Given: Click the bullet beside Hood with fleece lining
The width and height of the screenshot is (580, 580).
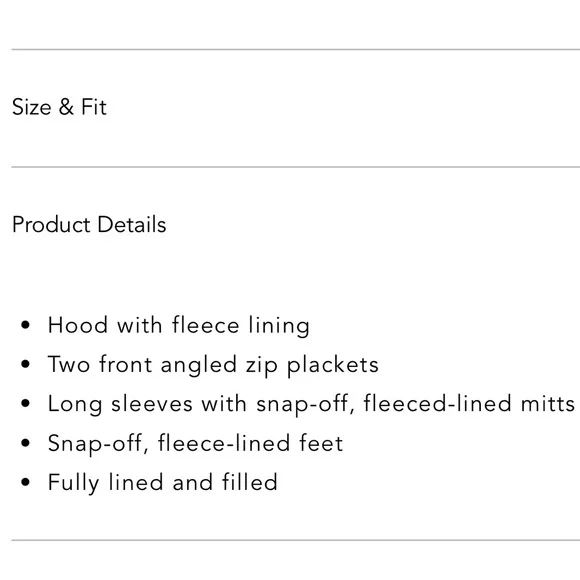Looking at the screenshot, I should click(25, 325).
